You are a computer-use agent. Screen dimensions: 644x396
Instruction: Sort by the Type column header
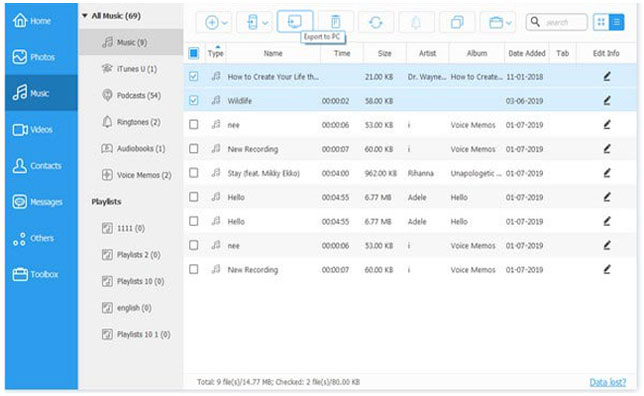(215, 53)
